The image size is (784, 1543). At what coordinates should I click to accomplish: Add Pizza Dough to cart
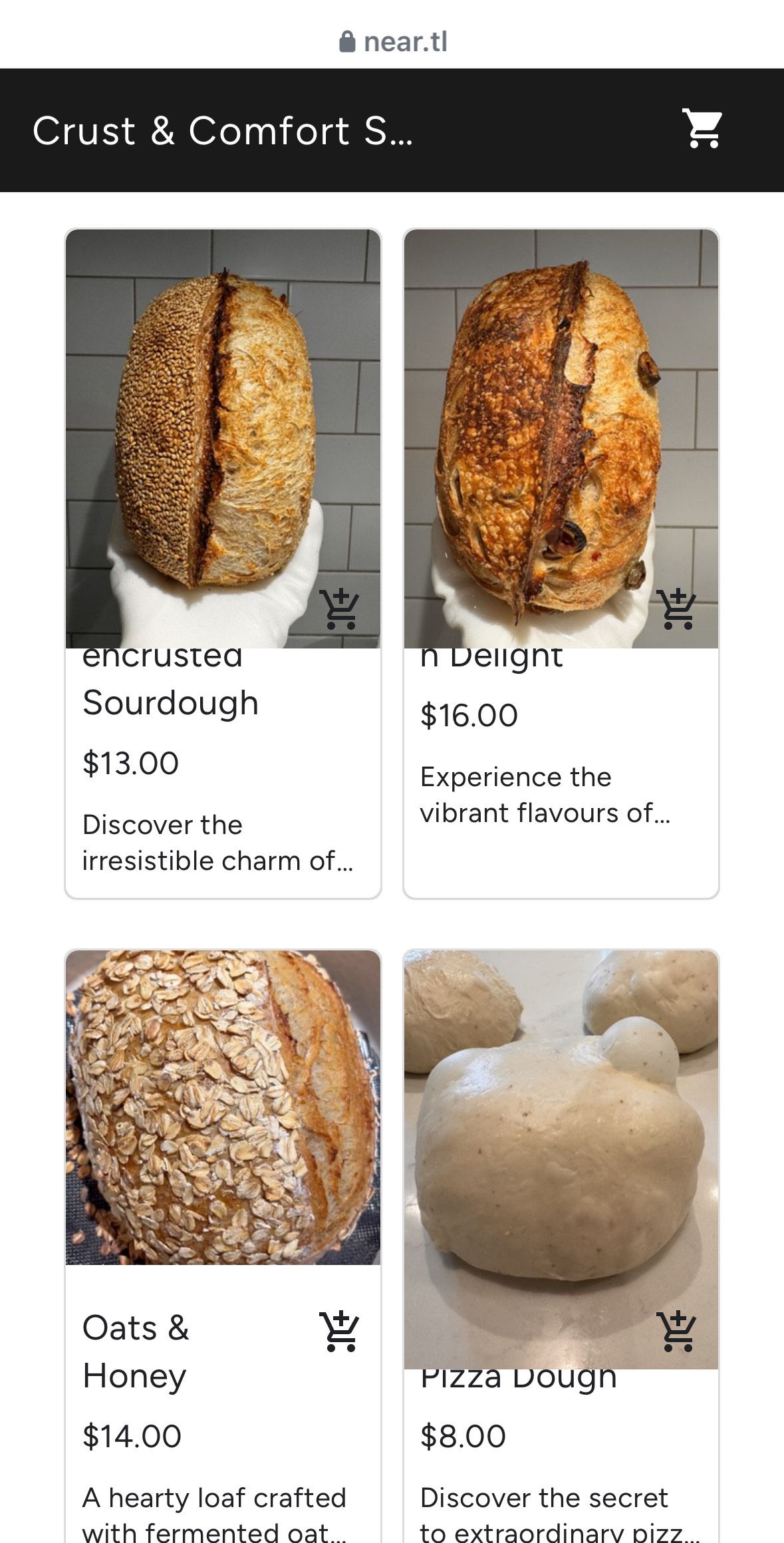pos(676,1332)
